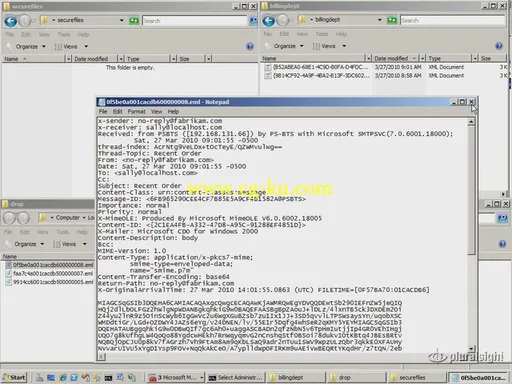The width and height of the screenshot is (512, 384).
Task: Open Type column filter dropdown in securefiles
Action: (x=173, y=59)
